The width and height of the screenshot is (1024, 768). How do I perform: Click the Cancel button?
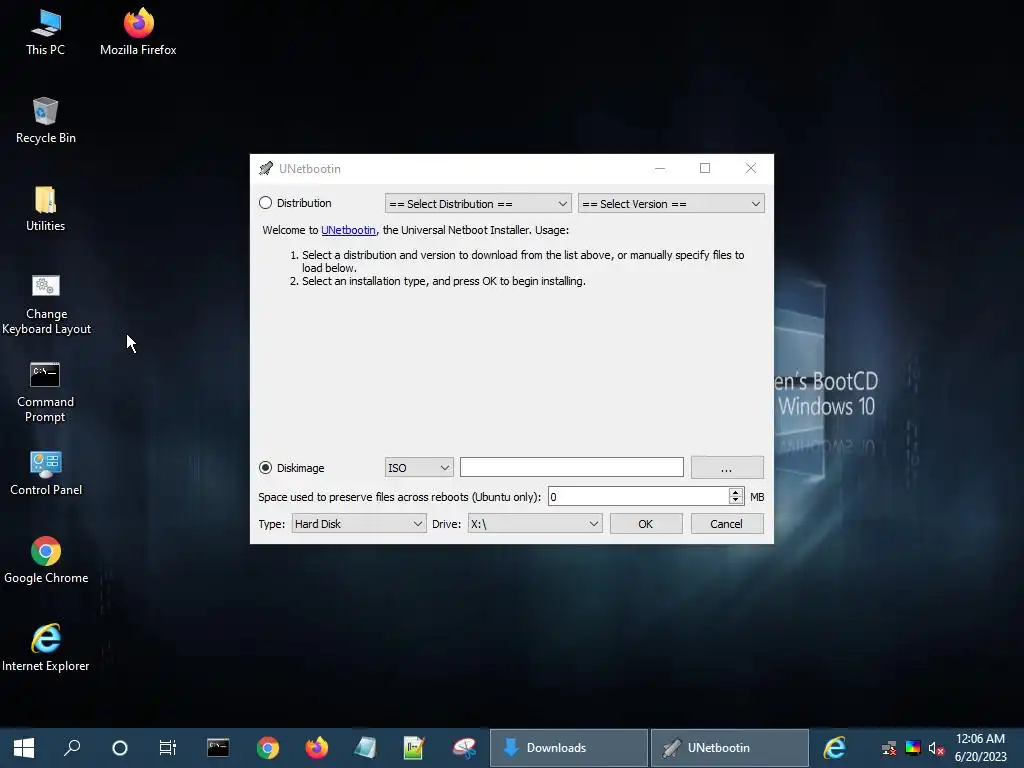point(727,524)
